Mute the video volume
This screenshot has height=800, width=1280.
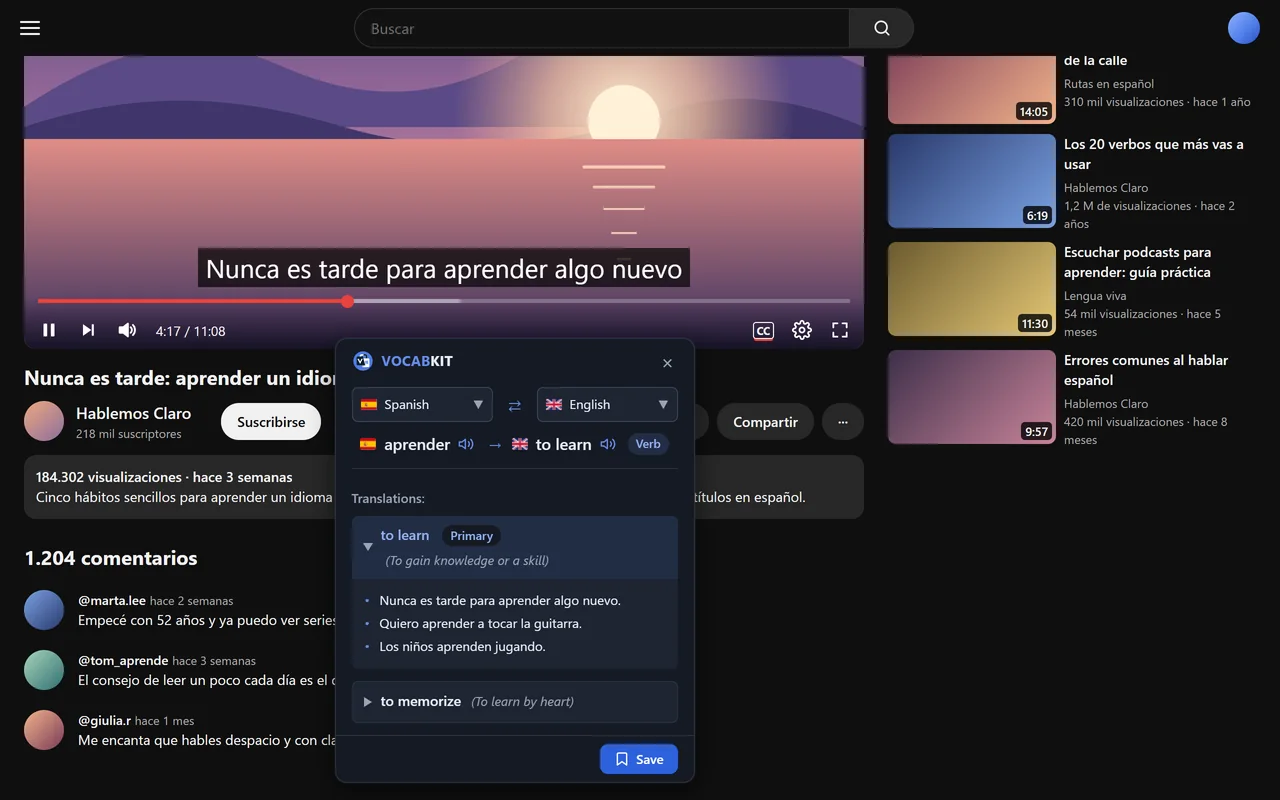point(127,330)
